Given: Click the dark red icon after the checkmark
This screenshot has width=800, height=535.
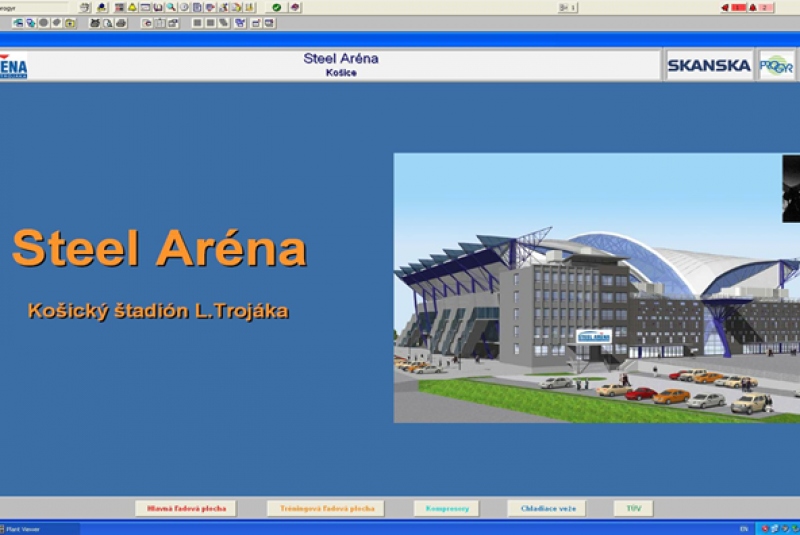Looking at the screenshot, I should click(295, 8).
